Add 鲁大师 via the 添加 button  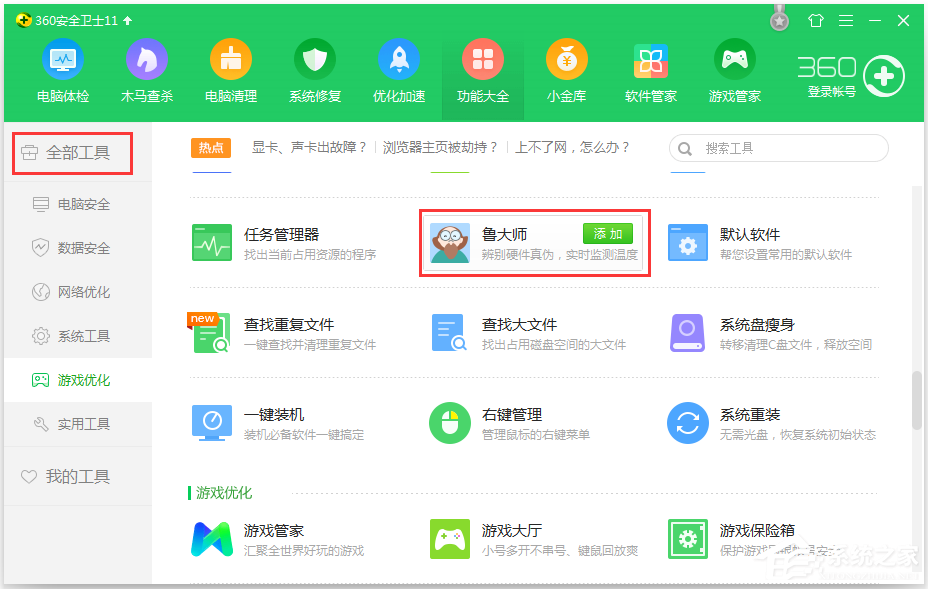[607, 233]
